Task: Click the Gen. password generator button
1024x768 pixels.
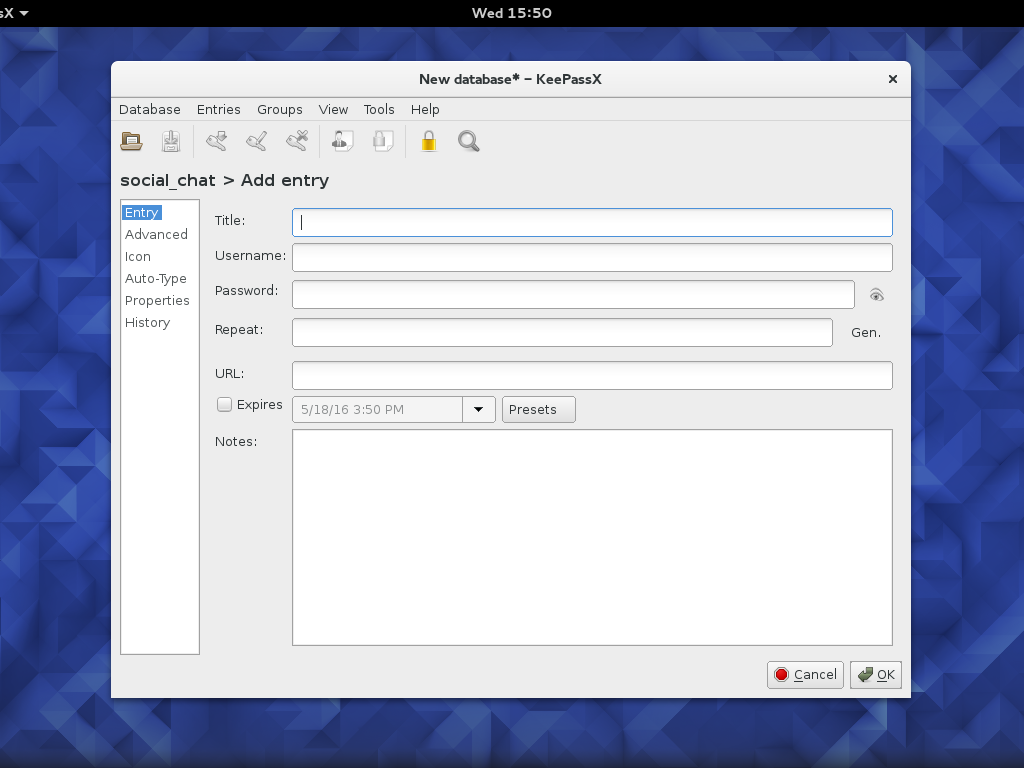Action: pyautogui.click(x=866, y=332)
